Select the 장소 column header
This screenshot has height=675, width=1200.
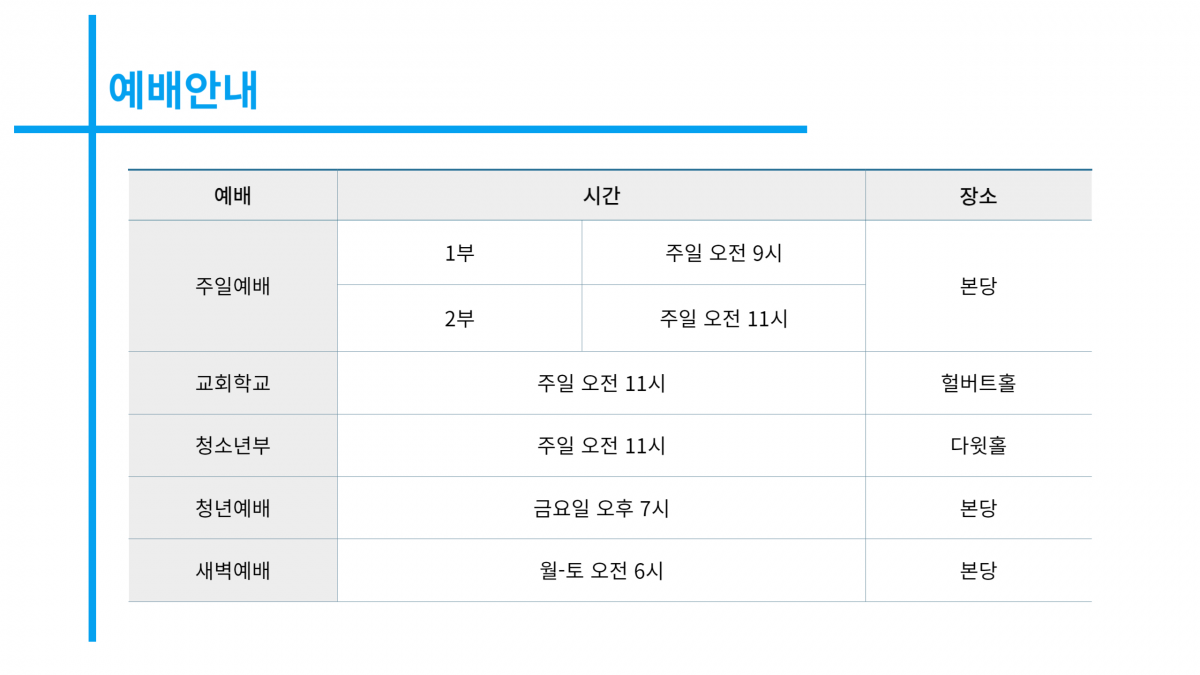979,196
